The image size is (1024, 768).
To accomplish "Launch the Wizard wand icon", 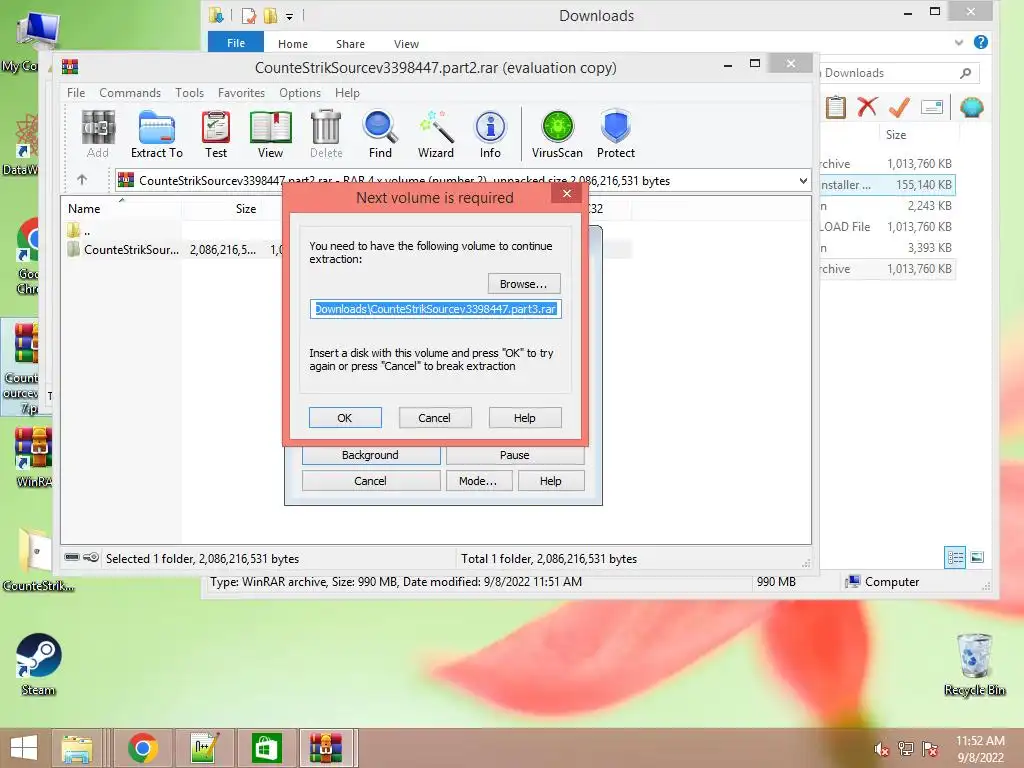I will (436, 135).
